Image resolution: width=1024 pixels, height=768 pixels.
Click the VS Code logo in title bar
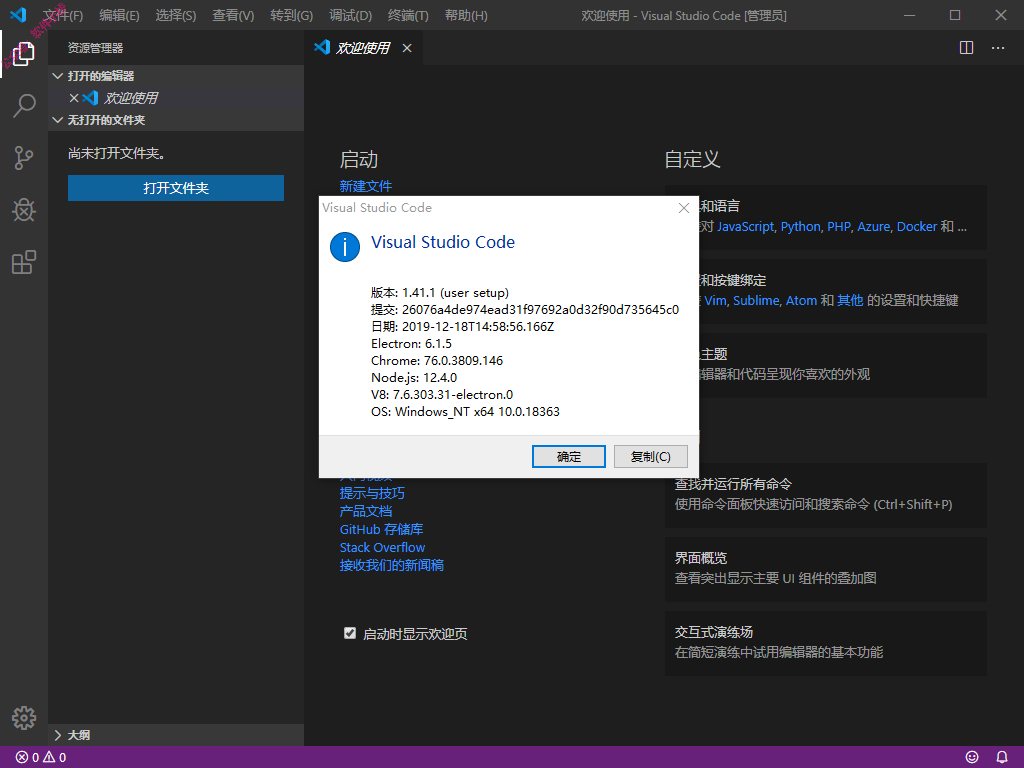18,14
